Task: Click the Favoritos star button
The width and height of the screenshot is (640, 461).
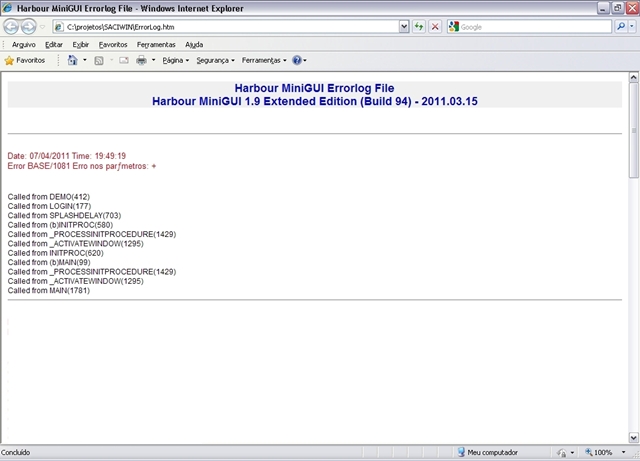Action: coord(24,60)
